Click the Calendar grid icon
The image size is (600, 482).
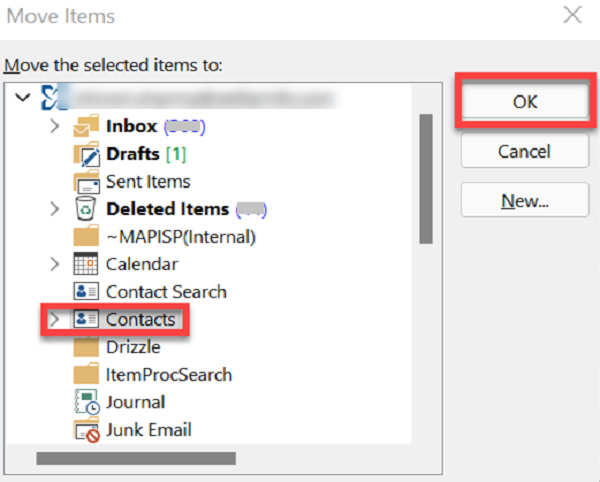(x=85, y=264)
